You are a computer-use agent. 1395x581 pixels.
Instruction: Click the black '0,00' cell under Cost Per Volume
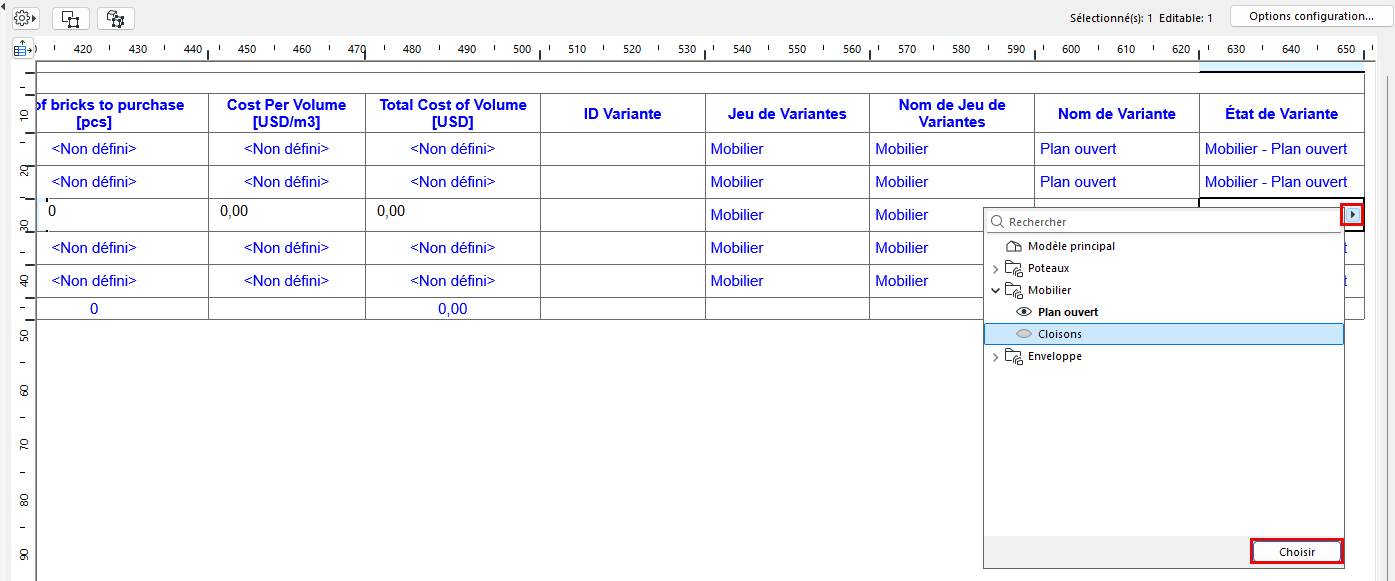tap(286, 214)
